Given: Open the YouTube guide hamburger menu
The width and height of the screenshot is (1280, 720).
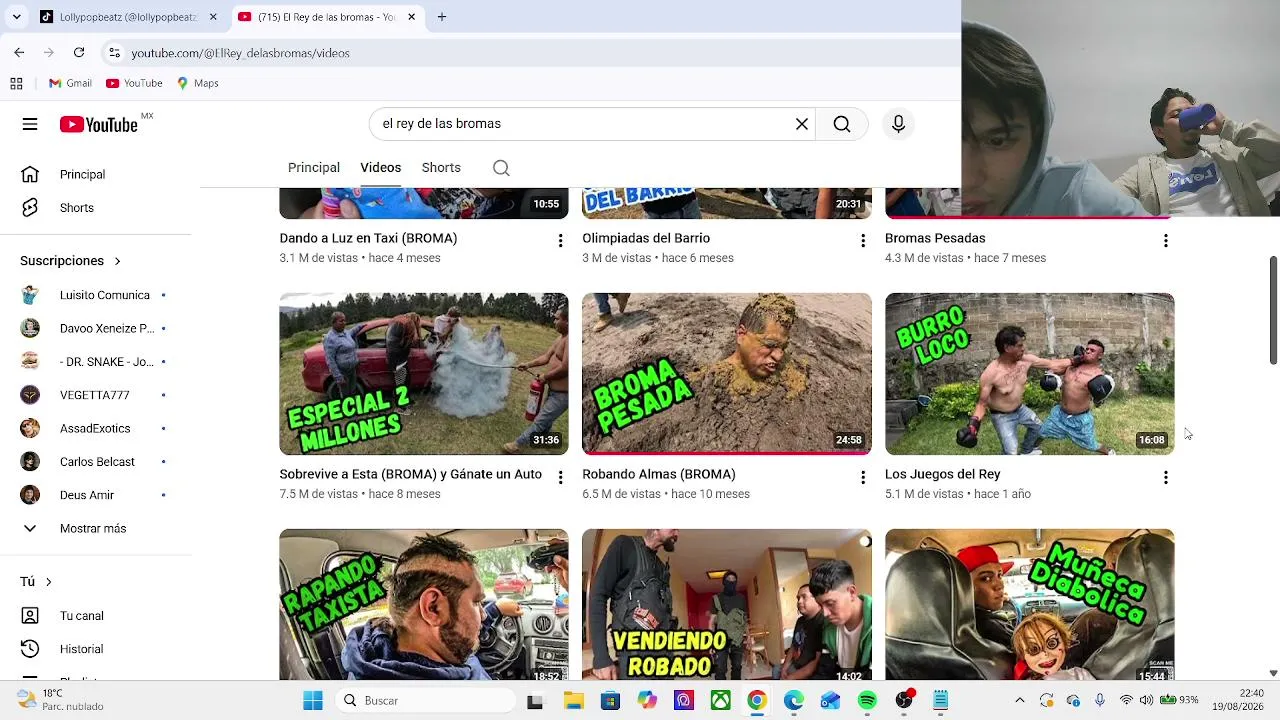Looking at the screenshot, I should tap(30, 124).
